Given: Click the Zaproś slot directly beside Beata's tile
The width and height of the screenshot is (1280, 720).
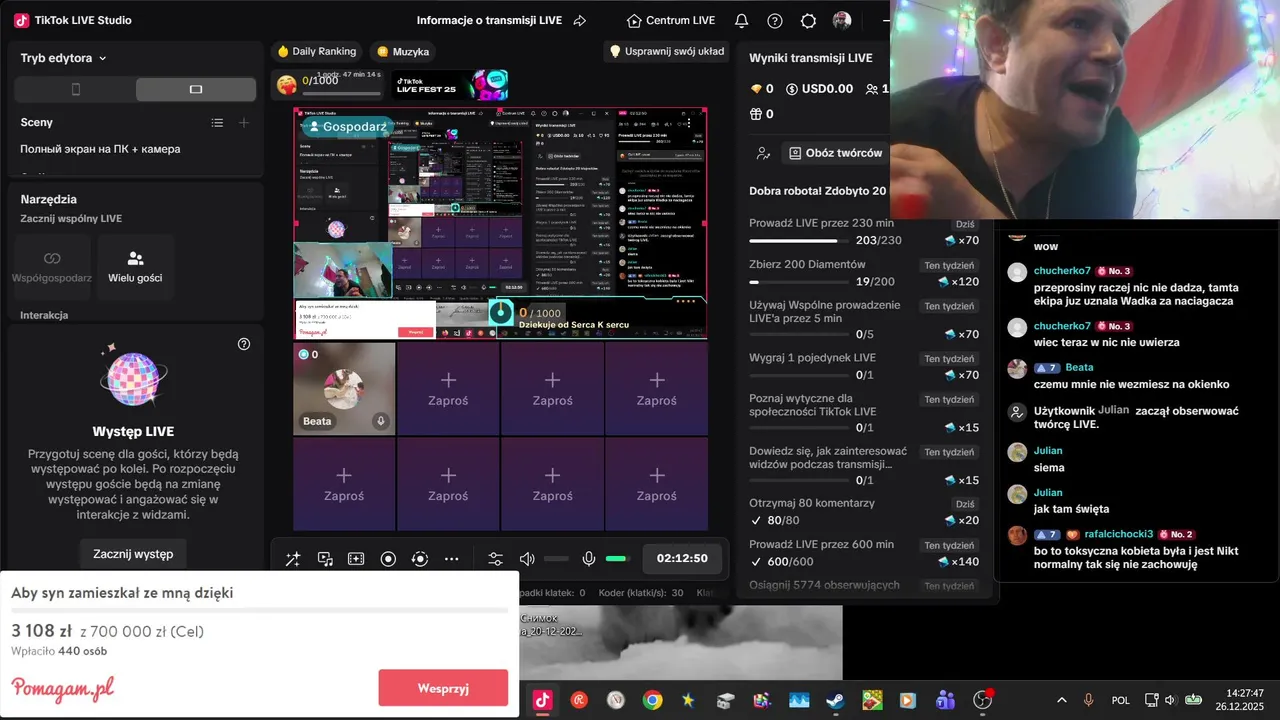Looking at the screenshot, I should point(448,389).
